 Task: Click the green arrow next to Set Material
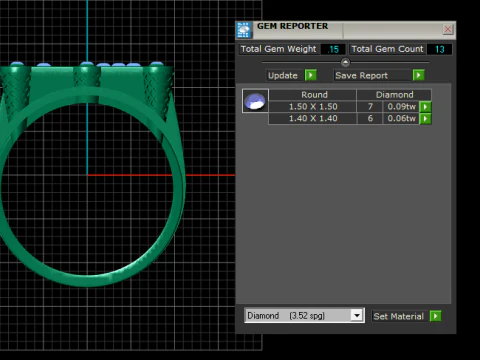tap(436, 316)
